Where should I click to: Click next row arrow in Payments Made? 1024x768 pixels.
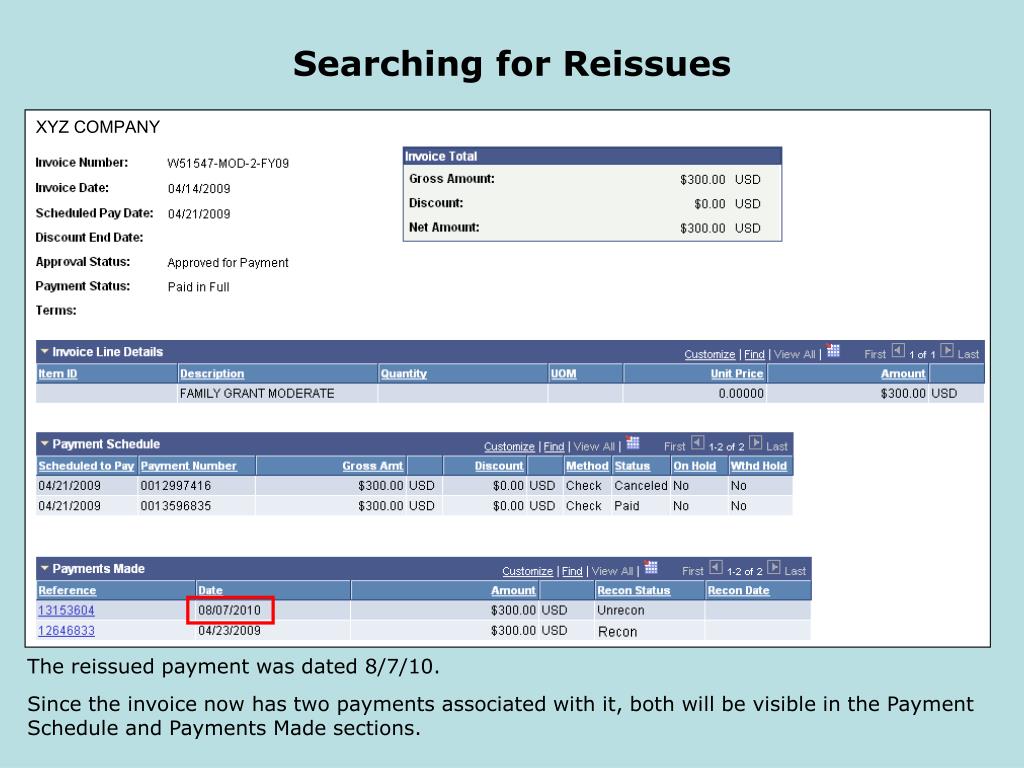(774, 569)
